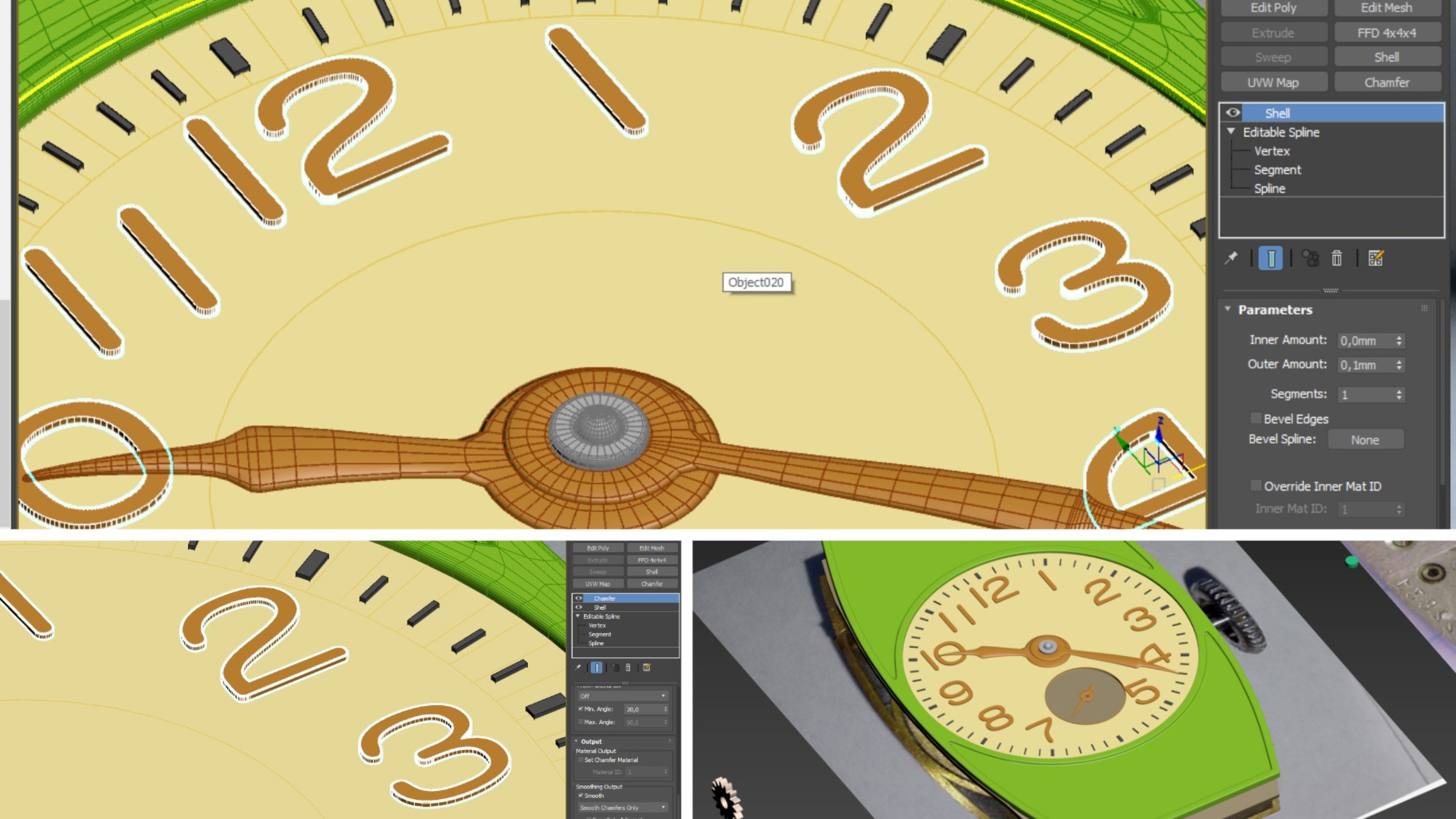Click FFD 4x4x4 button in the top panel
The image size is (1456, 819).
click(x=1386, y=33)
